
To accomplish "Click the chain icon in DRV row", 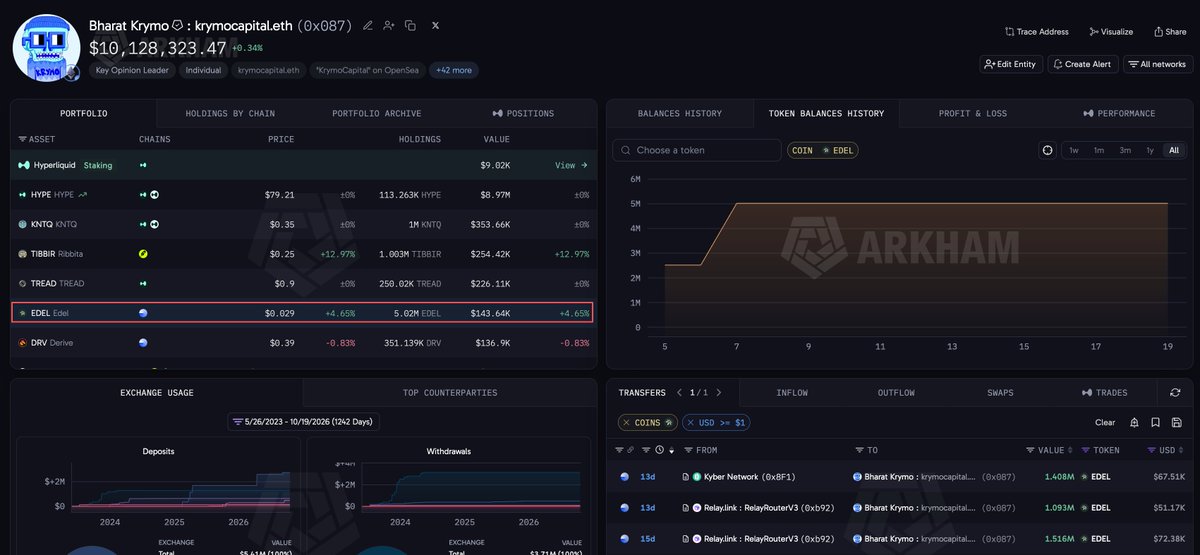I will coord(143,343).
